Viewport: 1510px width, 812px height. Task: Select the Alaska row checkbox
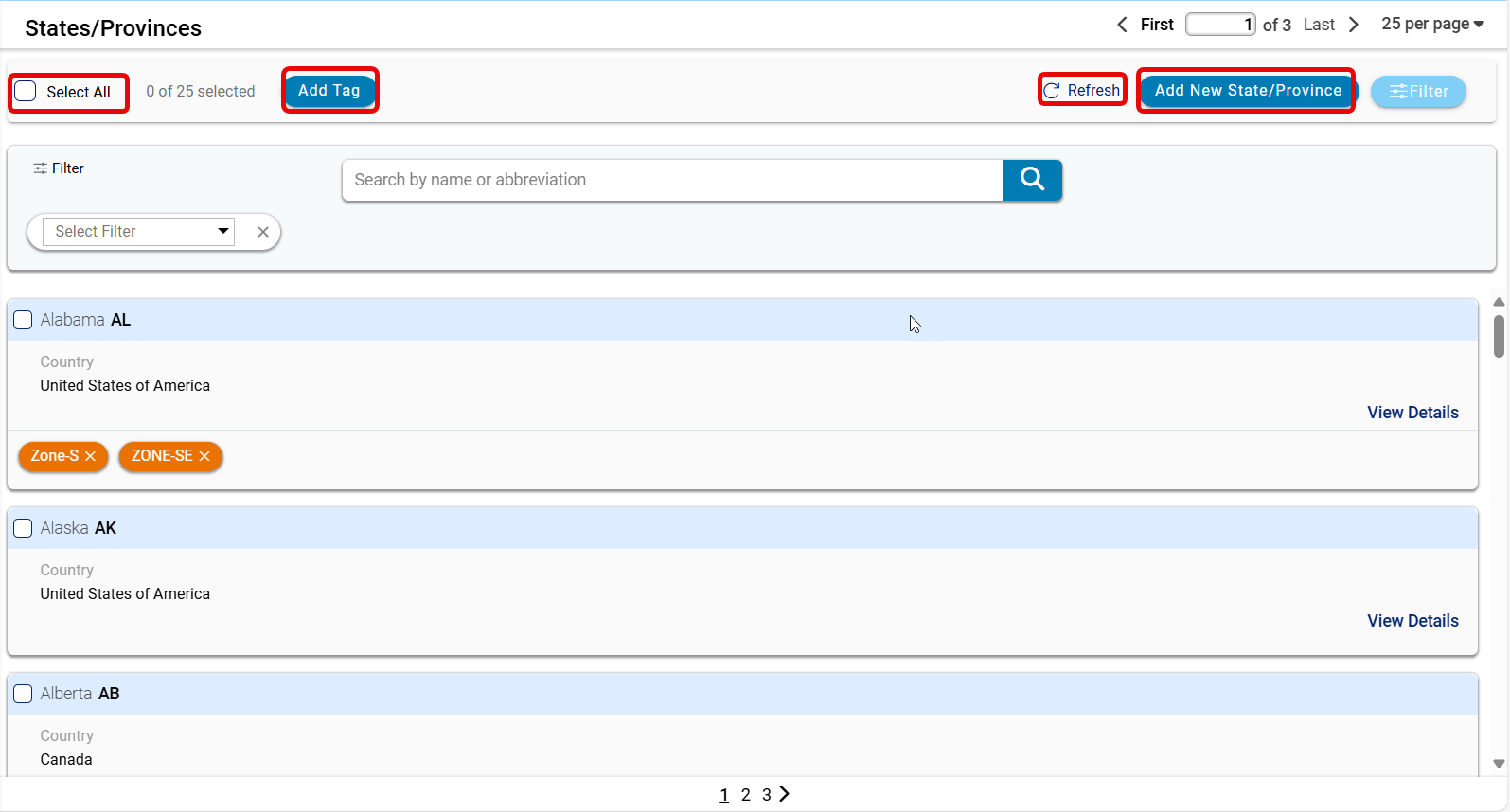(23, 528)
